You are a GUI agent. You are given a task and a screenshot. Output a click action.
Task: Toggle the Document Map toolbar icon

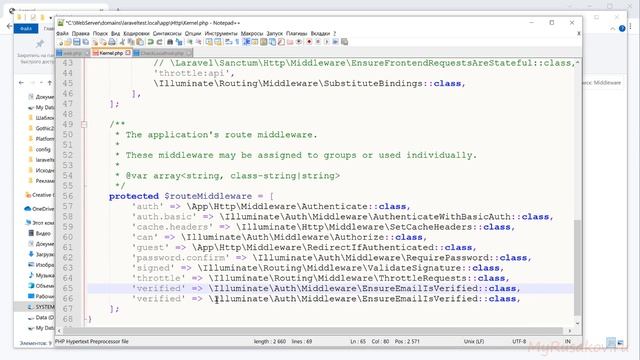tap(264, 42)
